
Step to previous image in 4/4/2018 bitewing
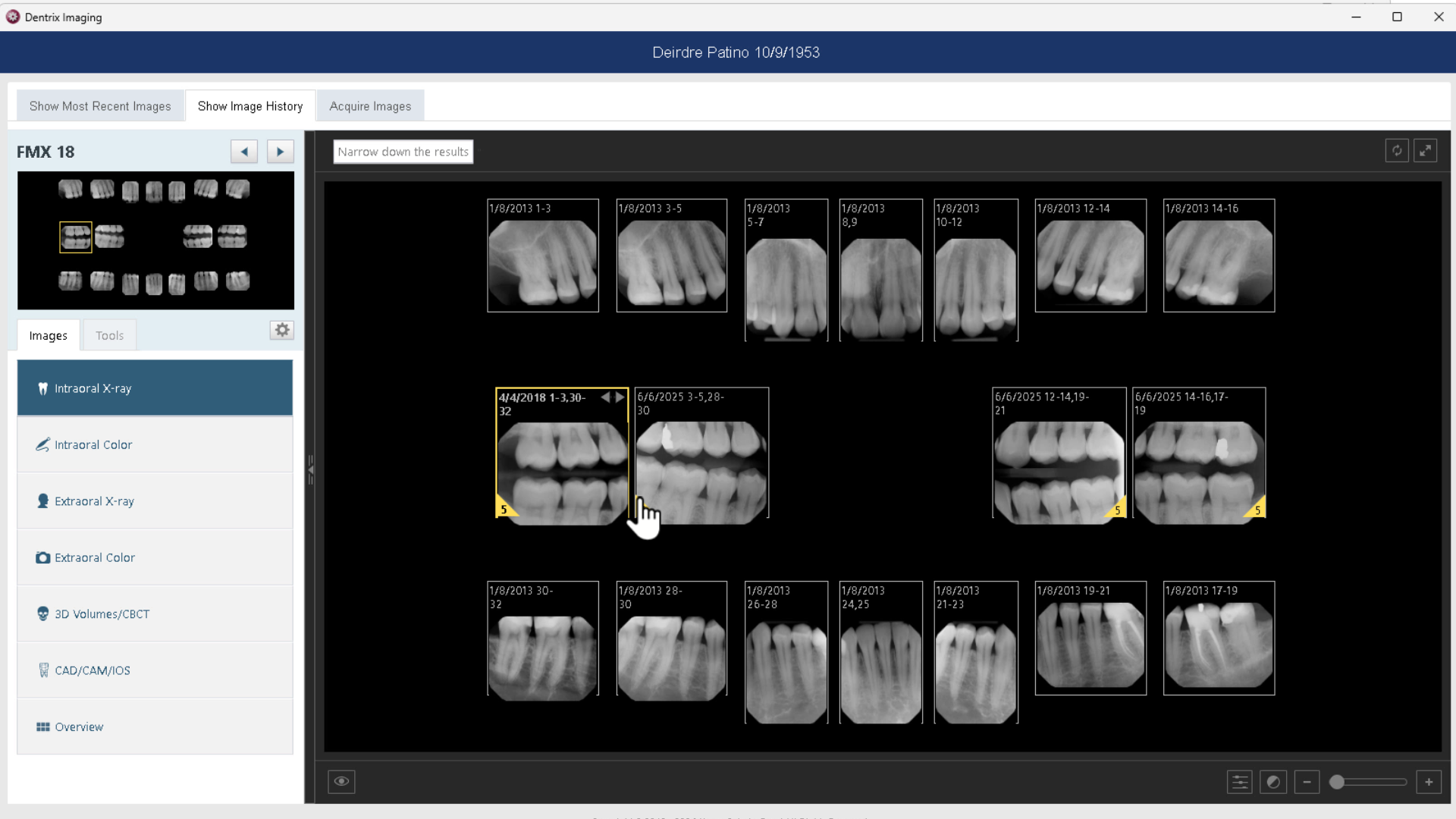tap(605, 397)
